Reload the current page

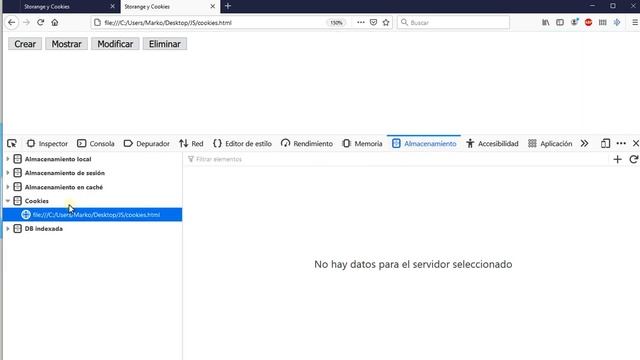[40, 22]
